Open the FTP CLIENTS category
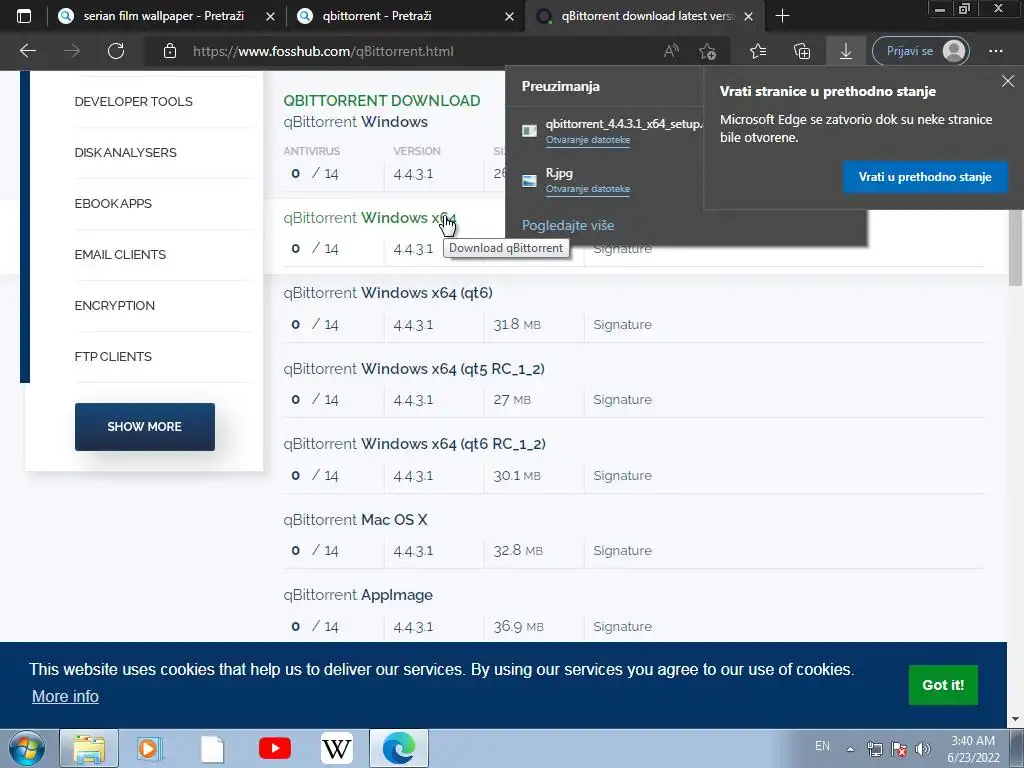Screen dimensions: 1024x768 click(113, 357)
